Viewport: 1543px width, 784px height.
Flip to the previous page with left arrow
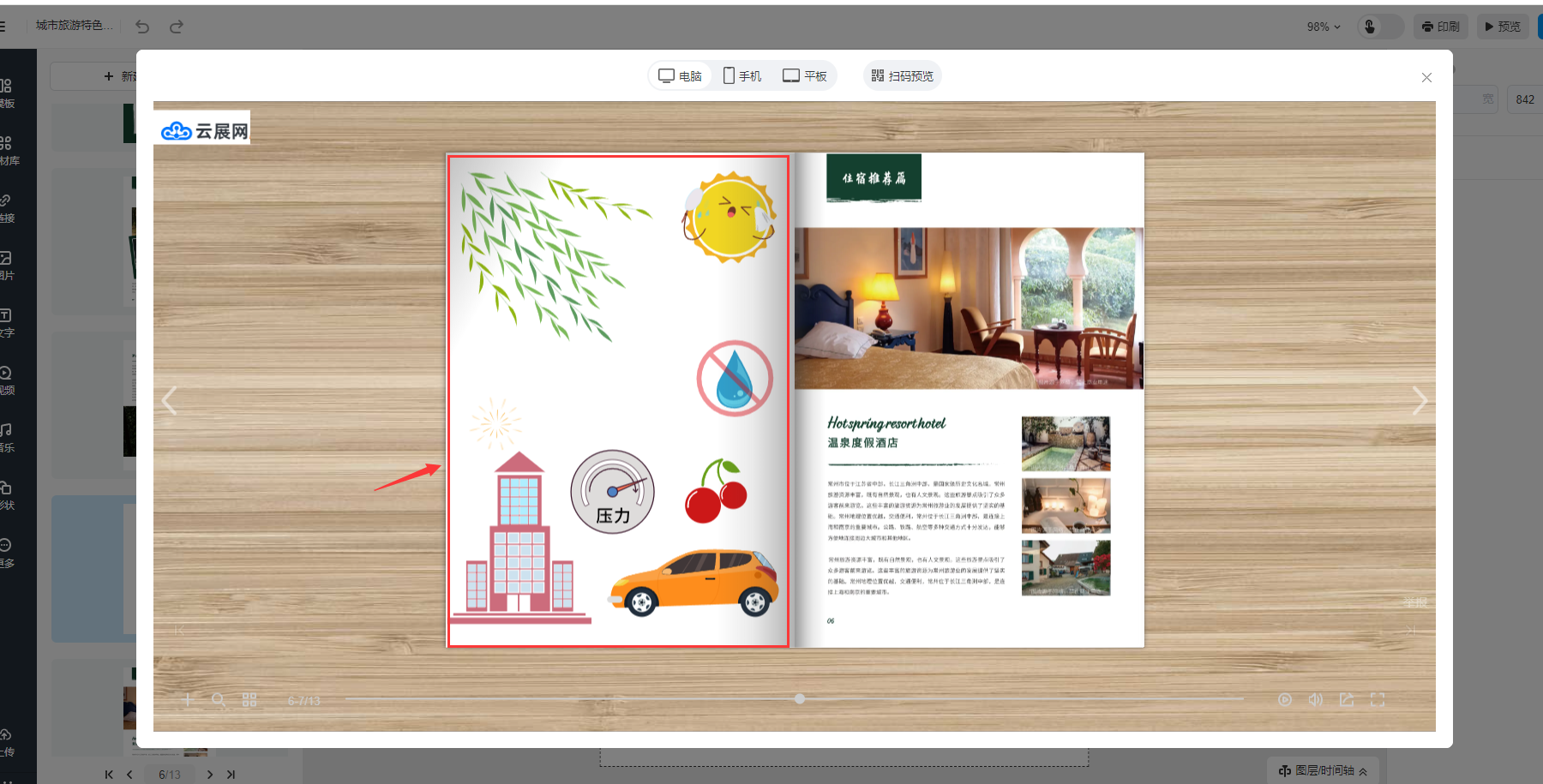tap(170, 400)
